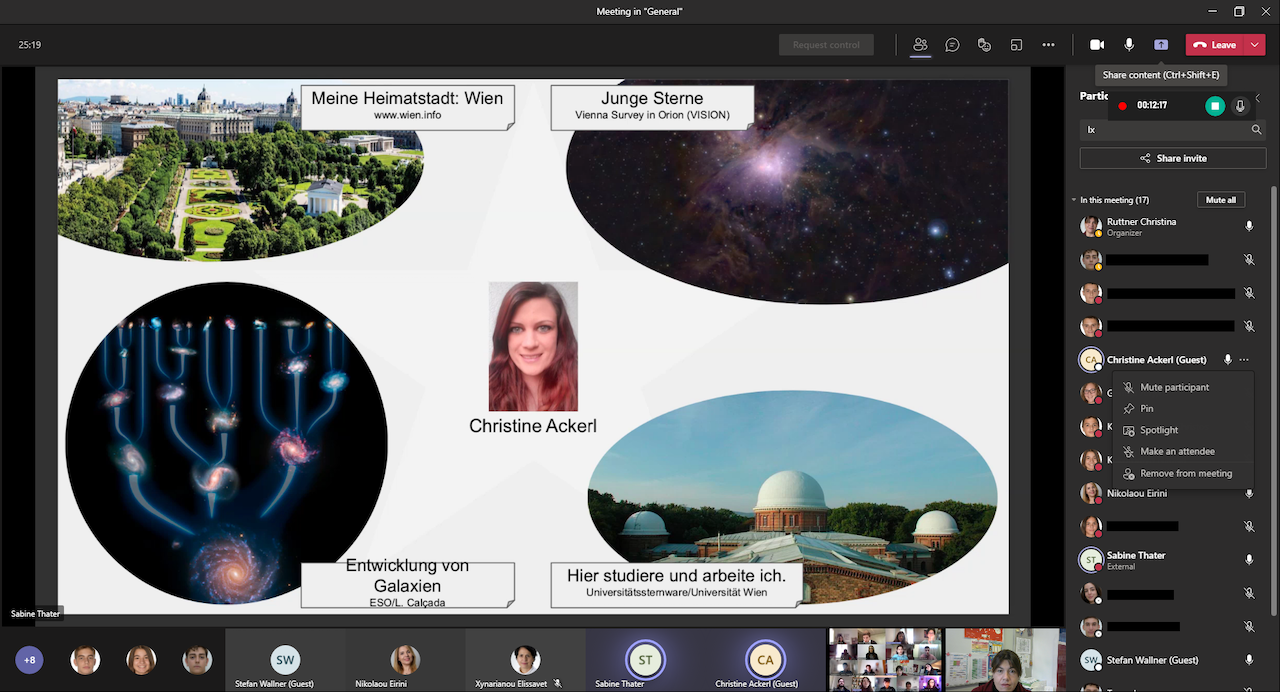Select the Nikolaou Eirini video tile

tap(405, 660)
